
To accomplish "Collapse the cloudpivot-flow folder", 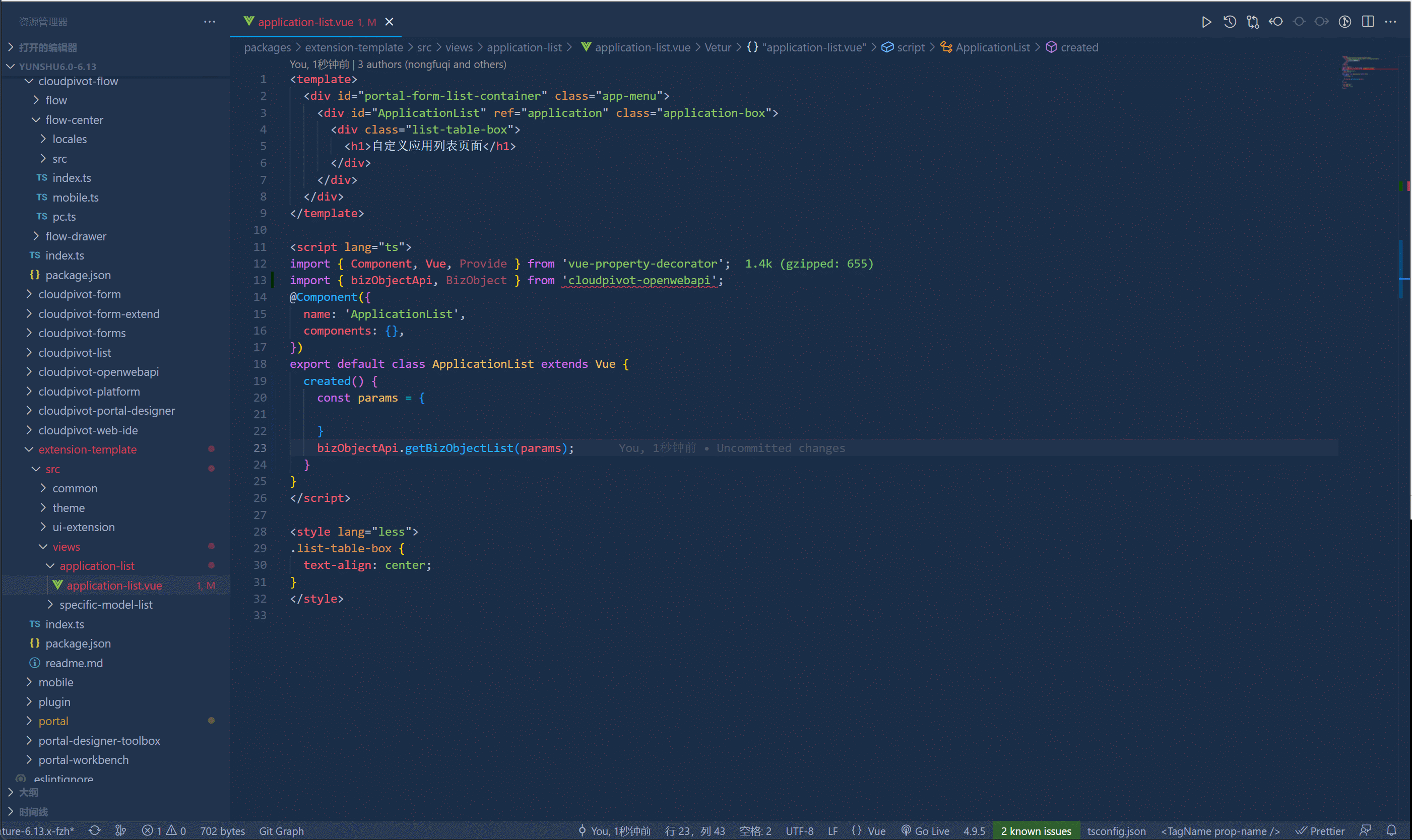I will (x=115, y=81).
